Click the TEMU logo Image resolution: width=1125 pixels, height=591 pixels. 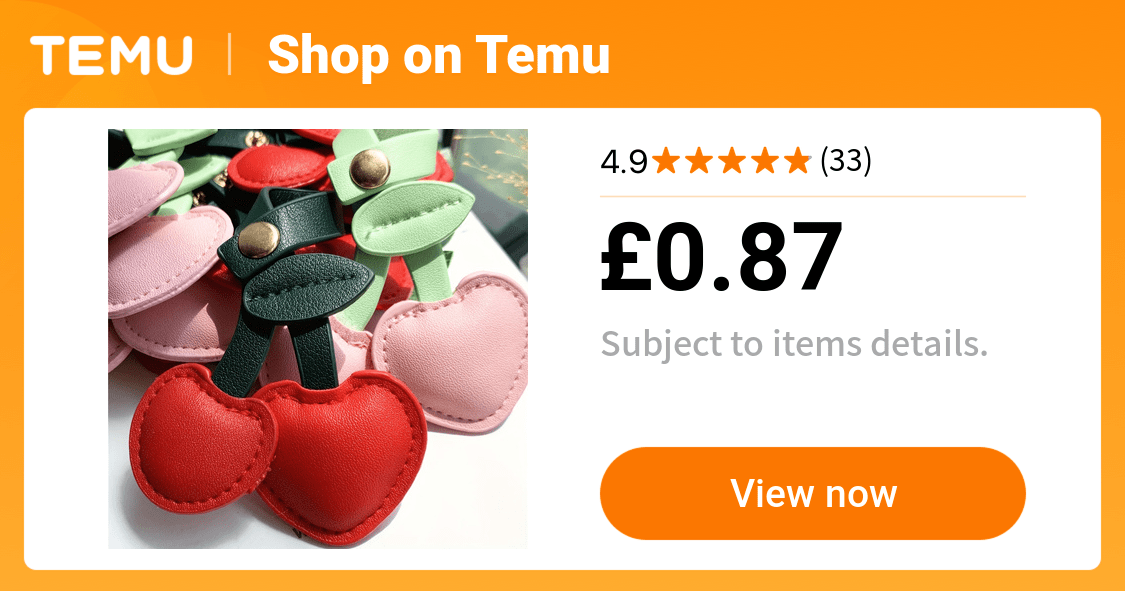coord(112,56)
